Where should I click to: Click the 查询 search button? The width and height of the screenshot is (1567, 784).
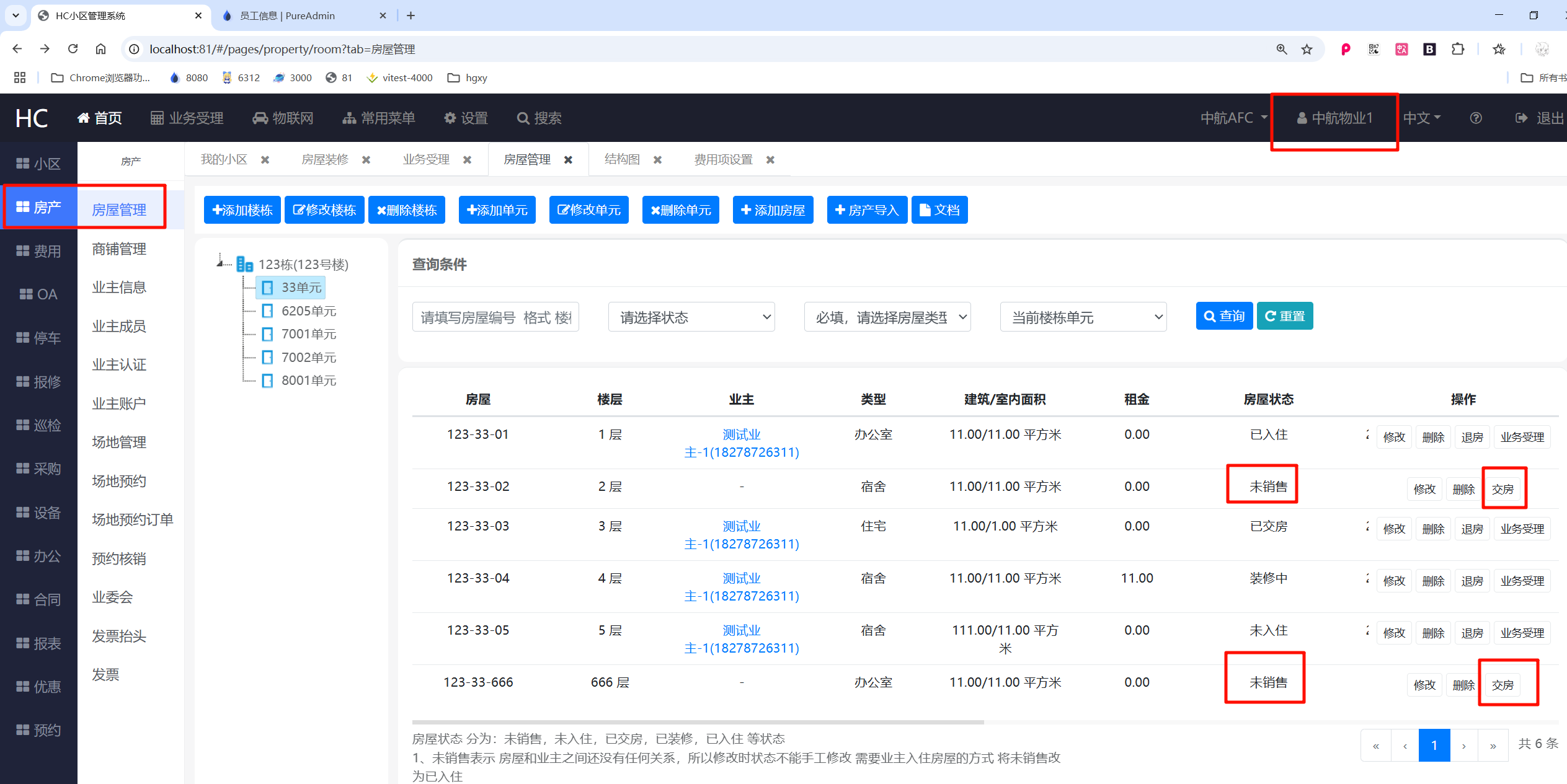tap(1224, 316)
